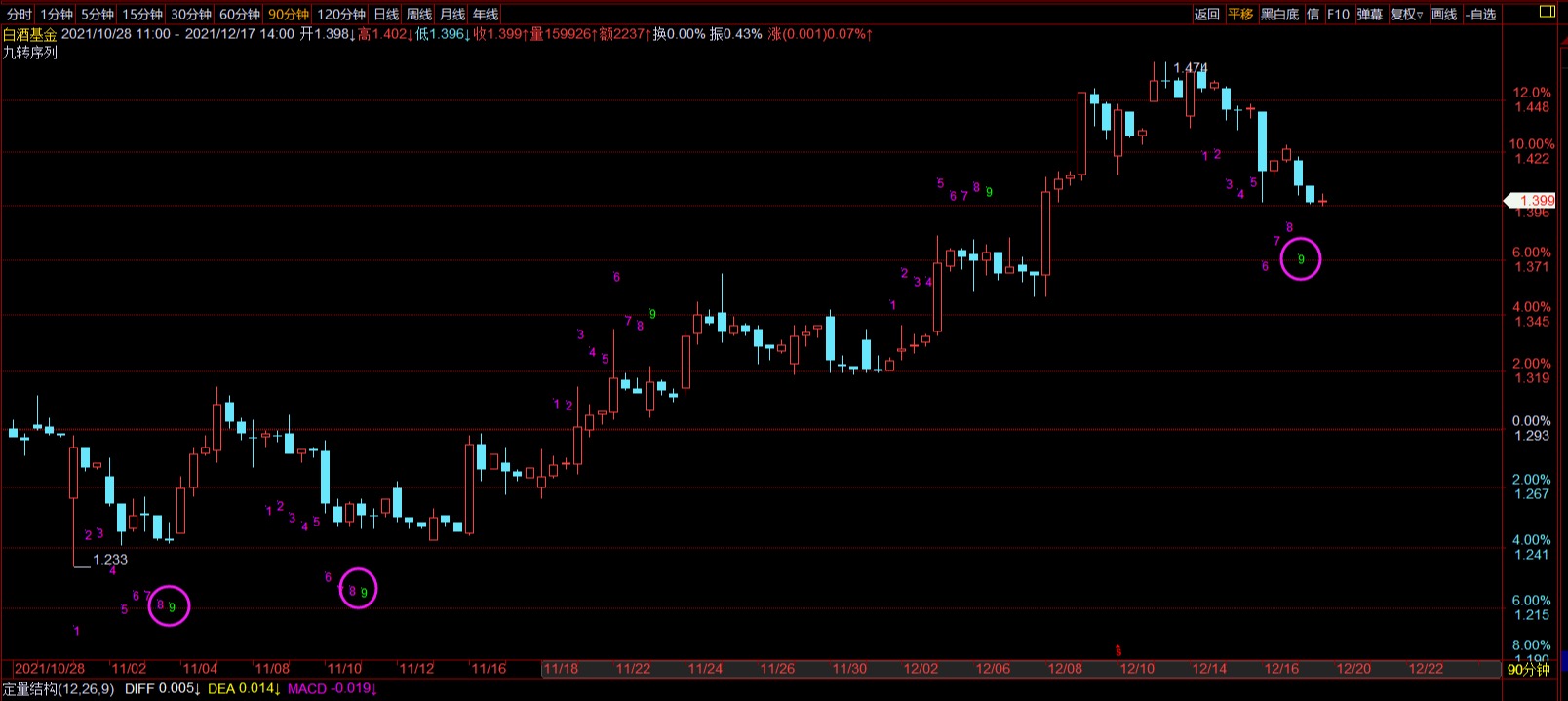Click the 11/22 date on the time axis

[x=633, y=669]
